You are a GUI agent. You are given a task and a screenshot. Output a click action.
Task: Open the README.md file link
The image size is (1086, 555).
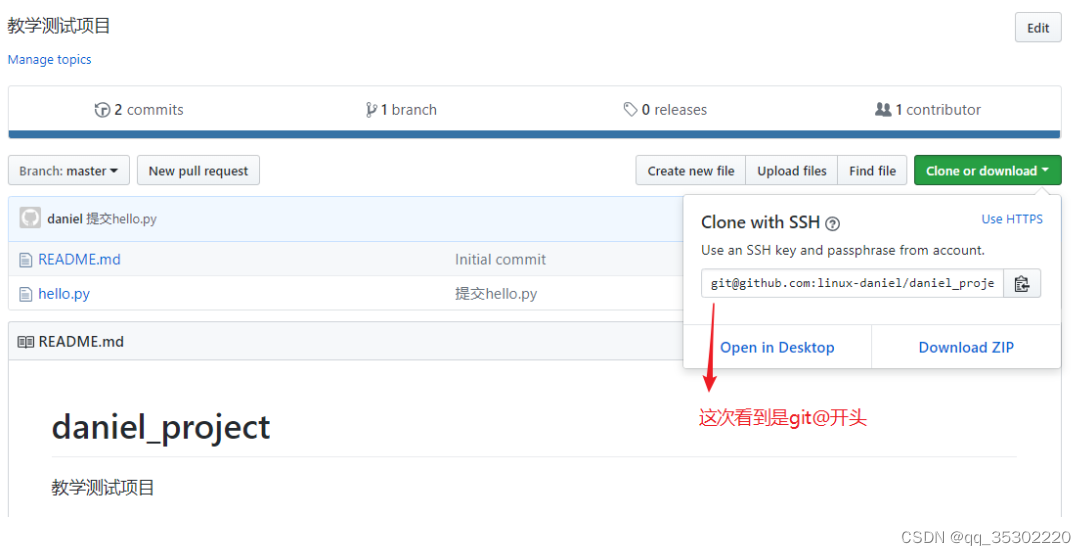point(79,259)
